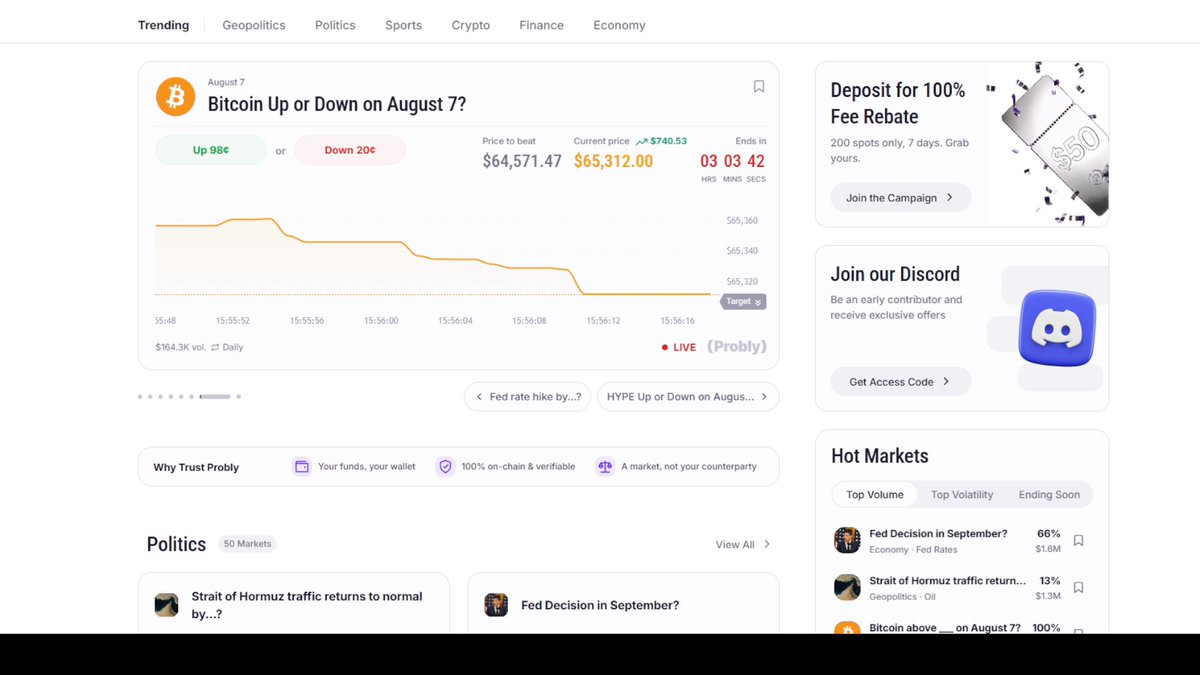The height and width of the screenshot is (675, 1200).
Task: Open Strait of Hormuz traffic hot market
Action: (947, 580)
